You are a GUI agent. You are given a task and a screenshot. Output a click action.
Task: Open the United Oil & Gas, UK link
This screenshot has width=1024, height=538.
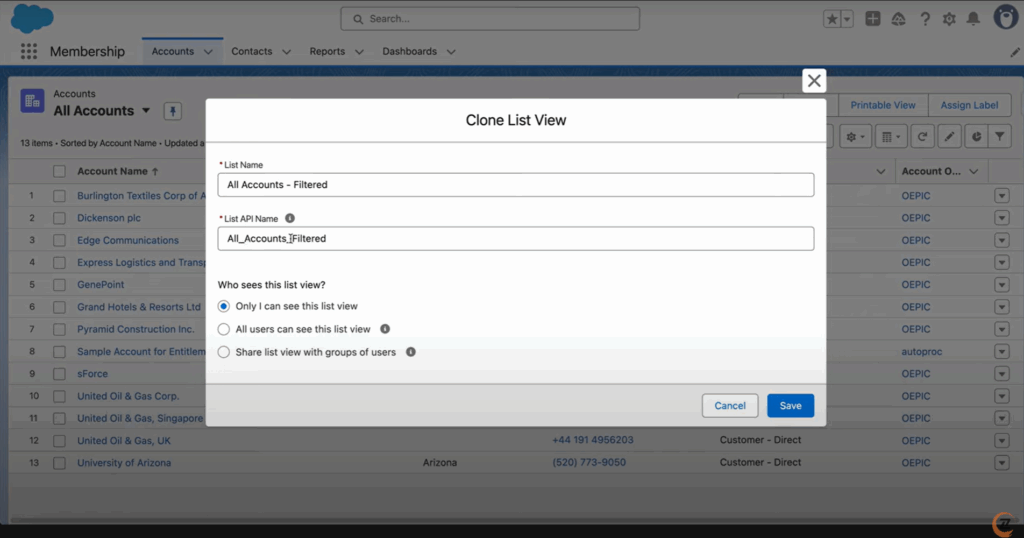(123, 441)
